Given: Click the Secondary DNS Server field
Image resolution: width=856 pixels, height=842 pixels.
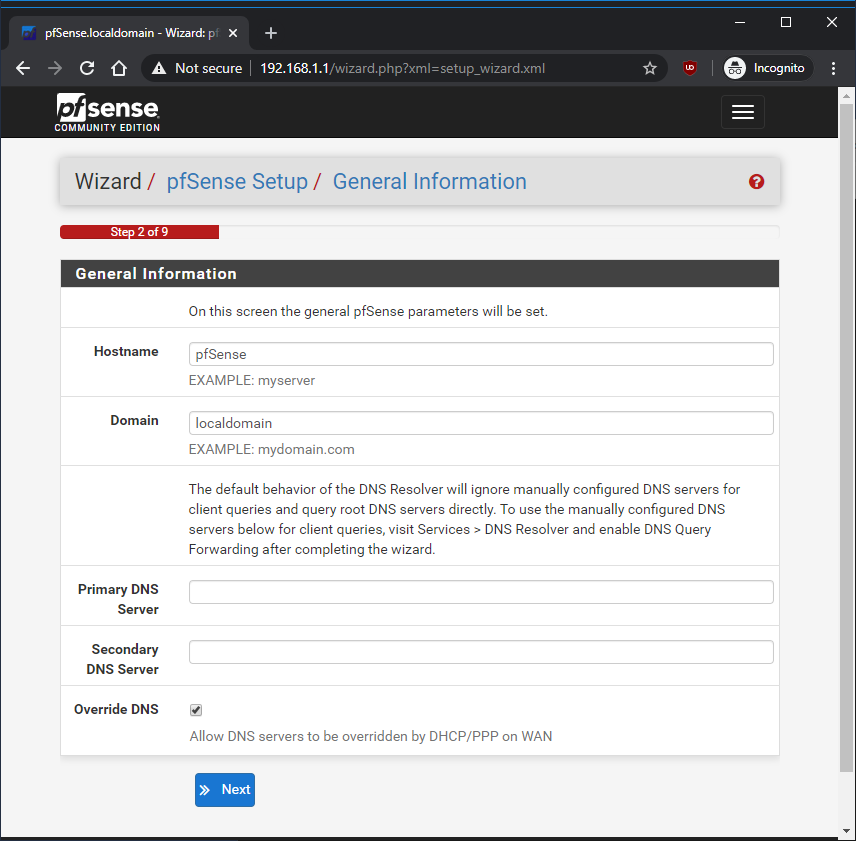Looking at the screenshot, I should [481, 652].
